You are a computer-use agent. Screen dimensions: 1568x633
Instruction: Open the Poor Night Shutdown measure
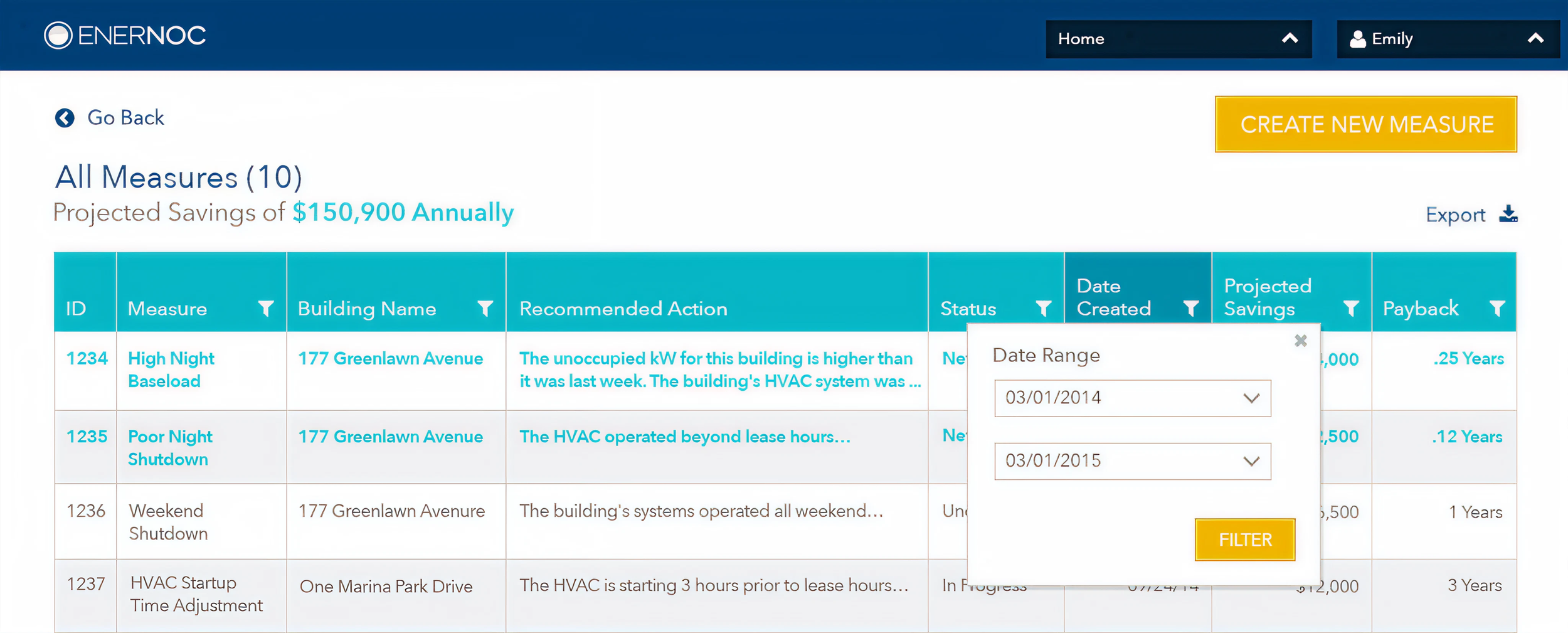170,447
